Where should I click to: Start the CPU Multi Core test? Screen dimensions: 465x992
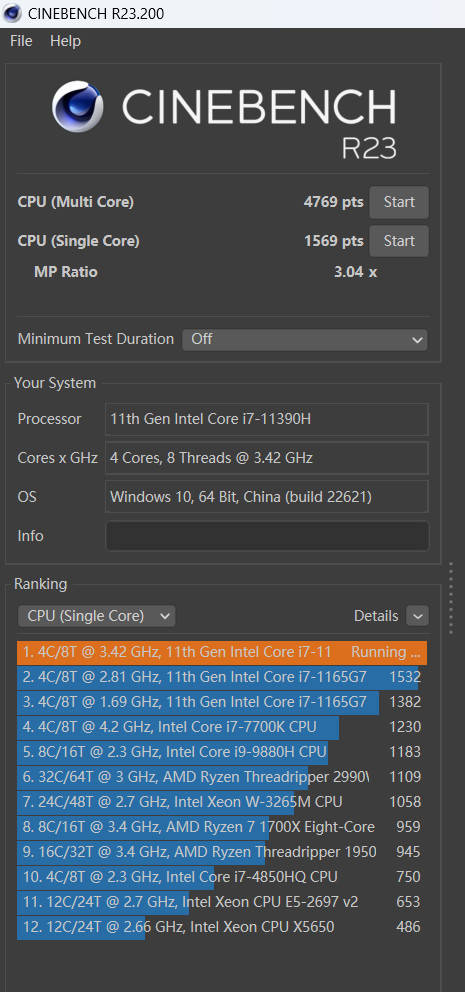[399, 202]
